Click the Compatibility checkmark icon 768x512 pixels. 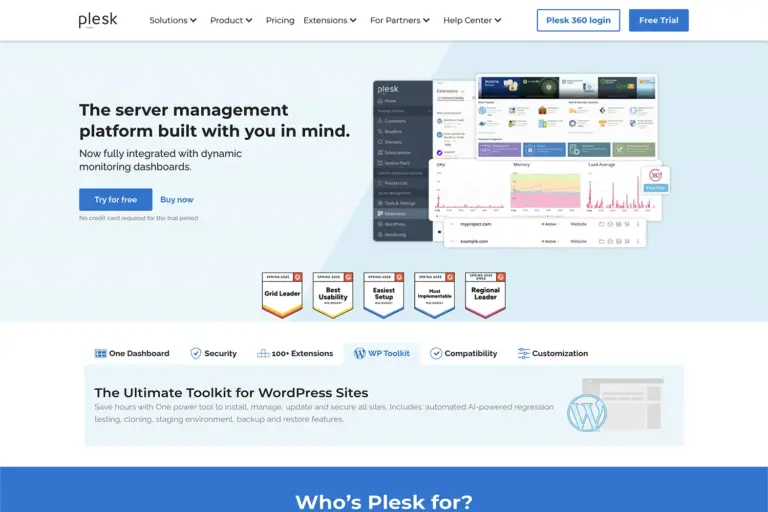tap(436, 353)
